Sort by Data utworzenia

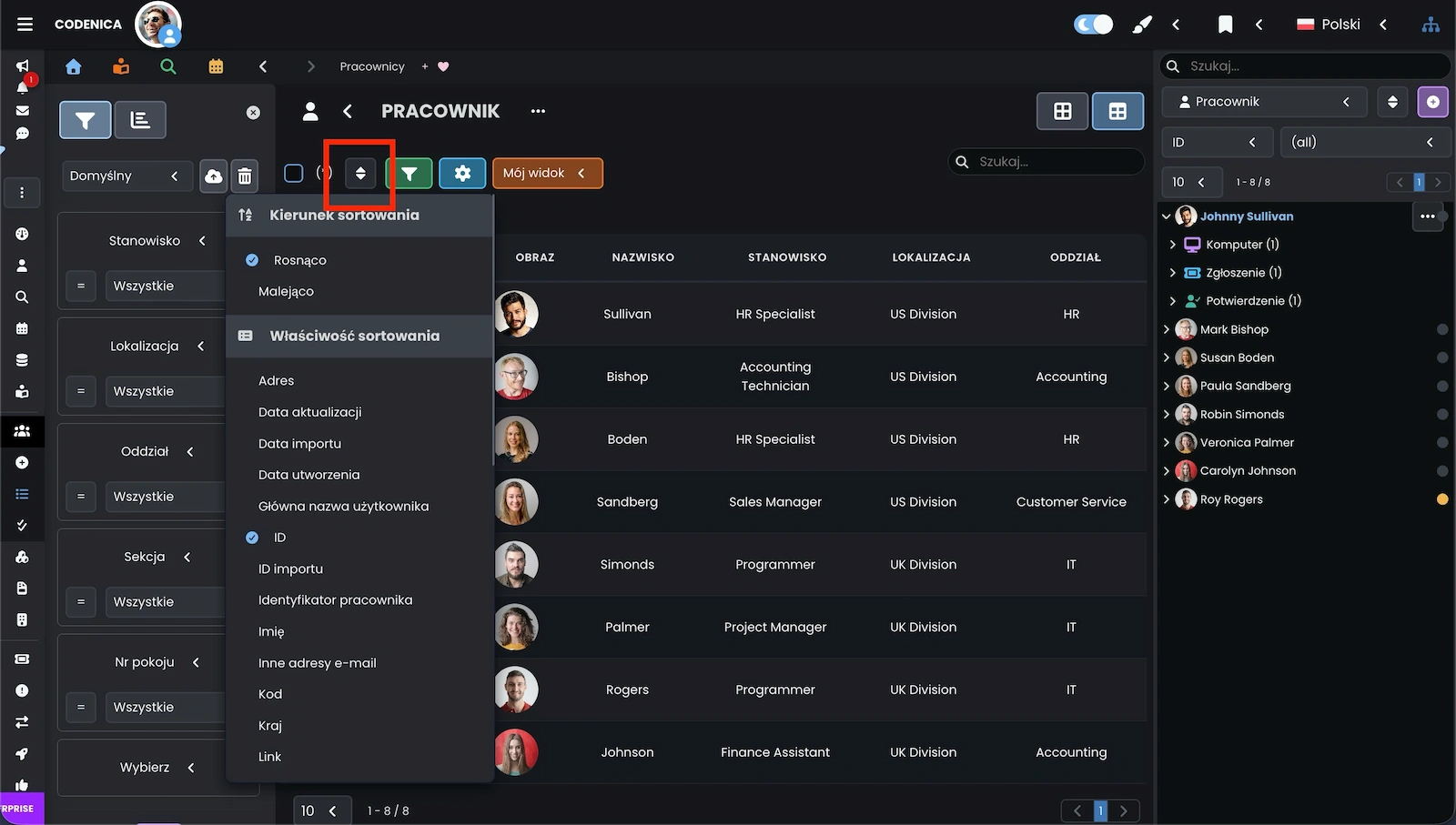[308, 475]
